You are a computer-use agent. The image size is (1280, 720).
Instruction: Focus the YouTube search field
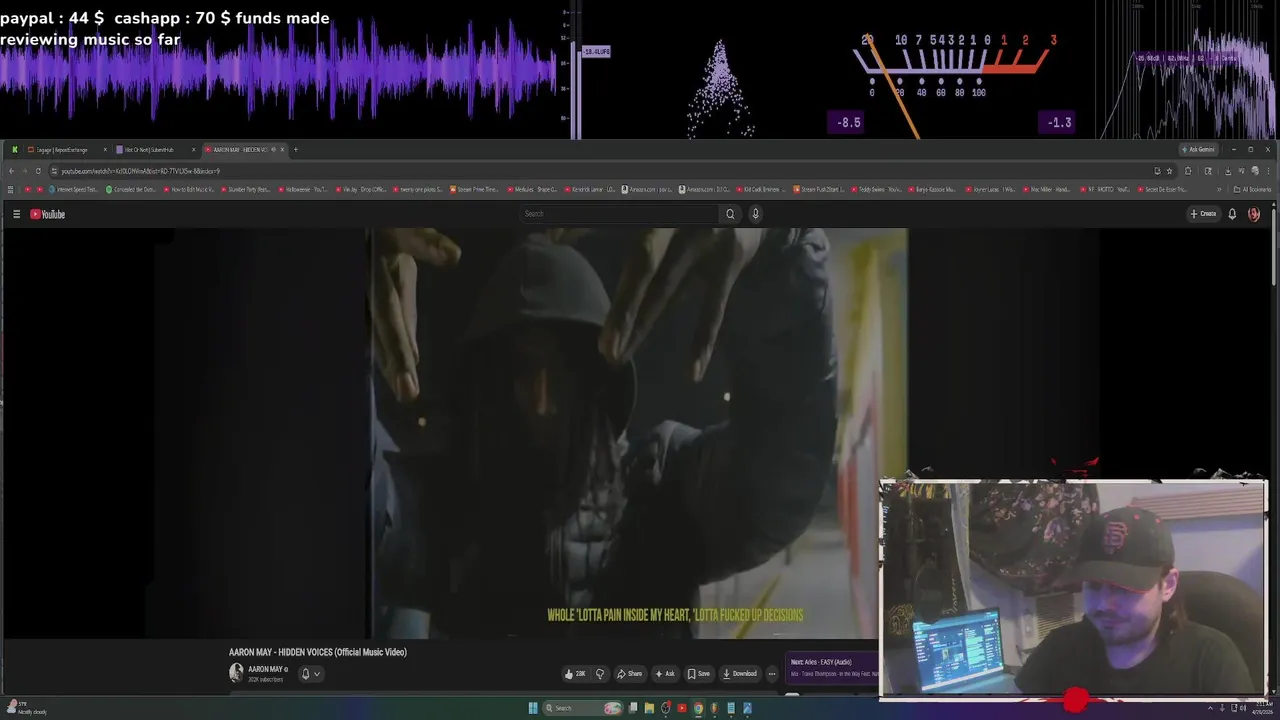(x=620, y=214)
